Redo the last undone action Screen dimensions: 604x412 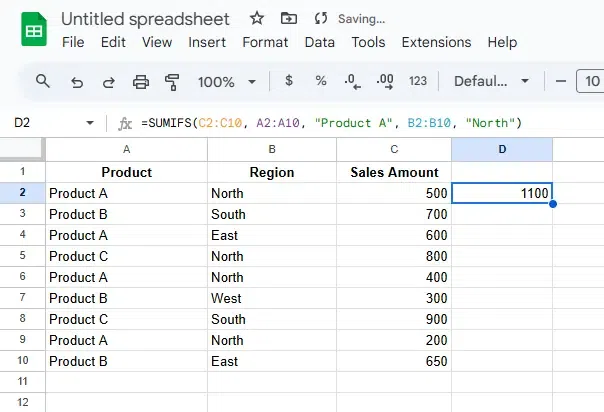pos(108,81)
